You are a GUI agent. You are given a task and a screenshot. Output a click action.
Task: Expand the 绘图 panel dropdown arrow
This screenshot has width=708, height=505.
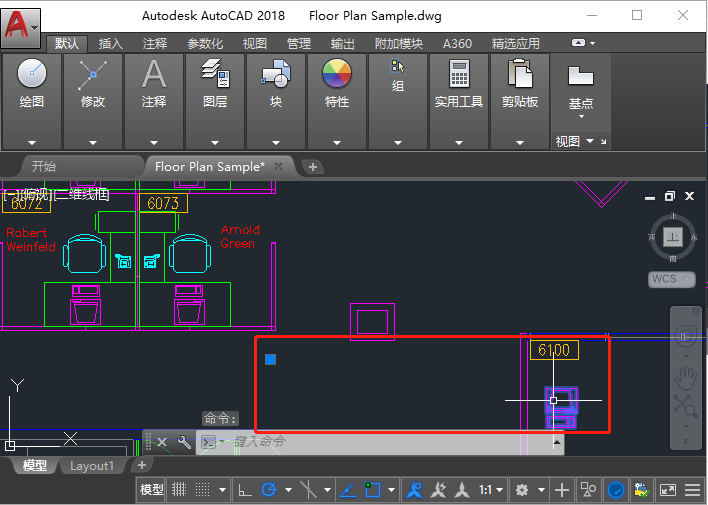tap(32, 143)
